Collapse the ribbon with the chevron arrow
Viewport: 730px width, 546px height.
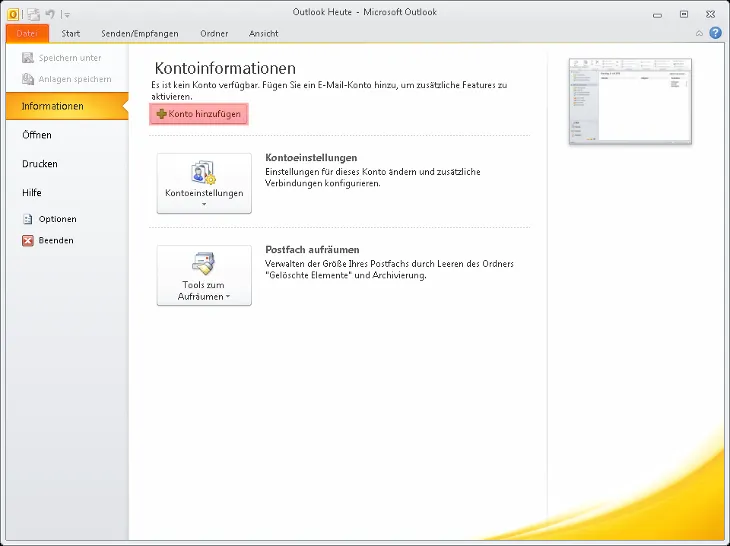coord(700,33)
